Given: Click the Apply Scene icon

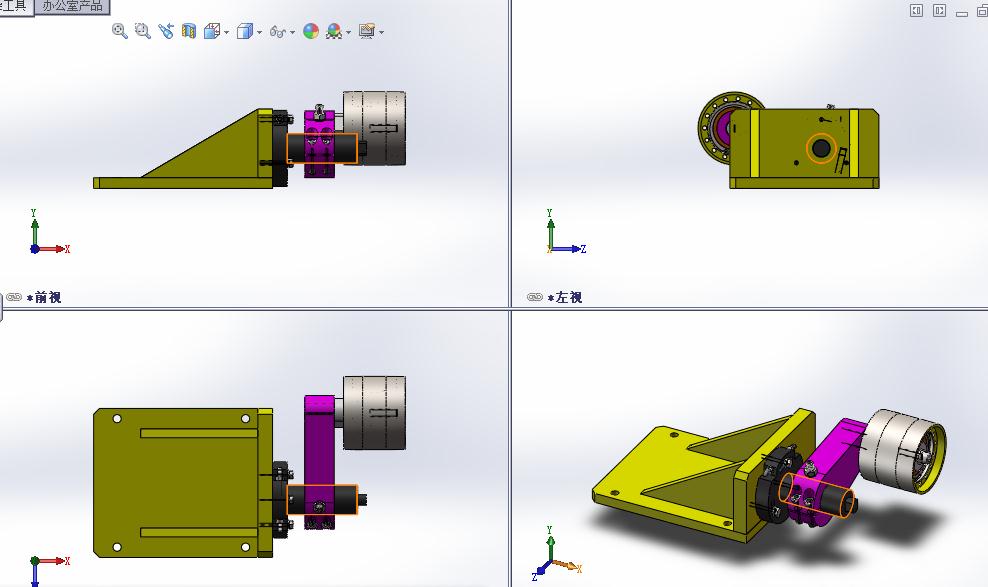Looking at the screenshot, I should (334, 31).
